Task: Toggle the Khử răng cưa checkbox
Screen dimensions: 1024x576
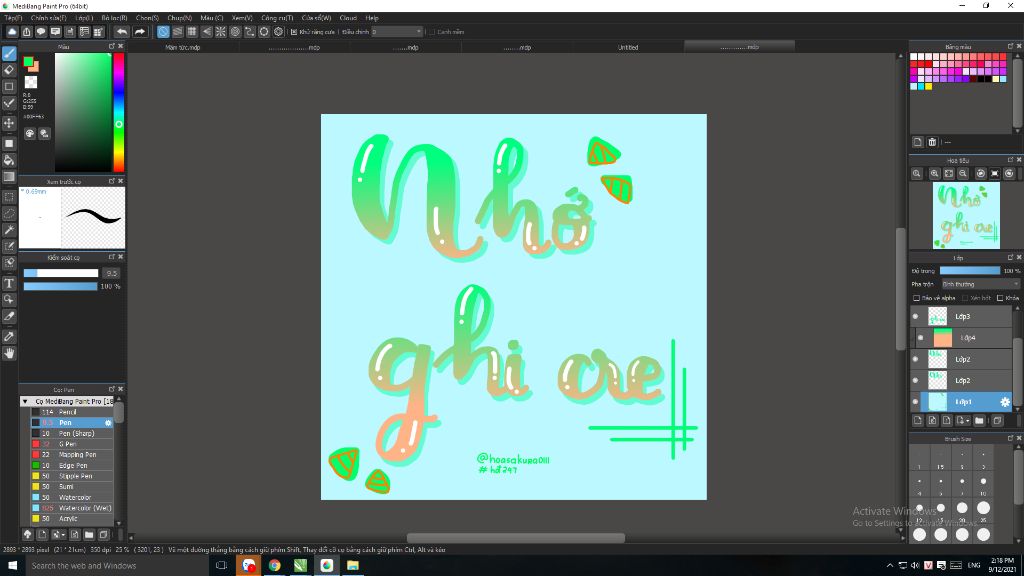Action: tap(294, 31)
